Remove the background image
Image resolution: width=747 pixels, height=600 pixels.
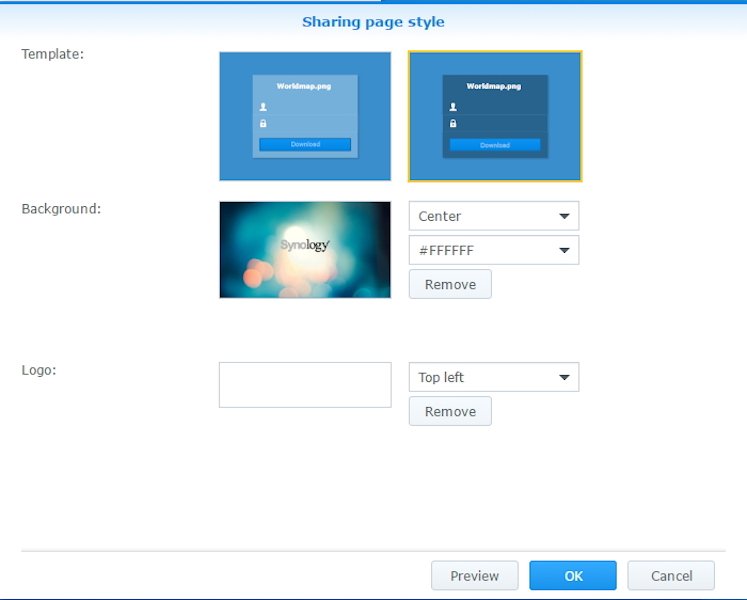point(450,284)
